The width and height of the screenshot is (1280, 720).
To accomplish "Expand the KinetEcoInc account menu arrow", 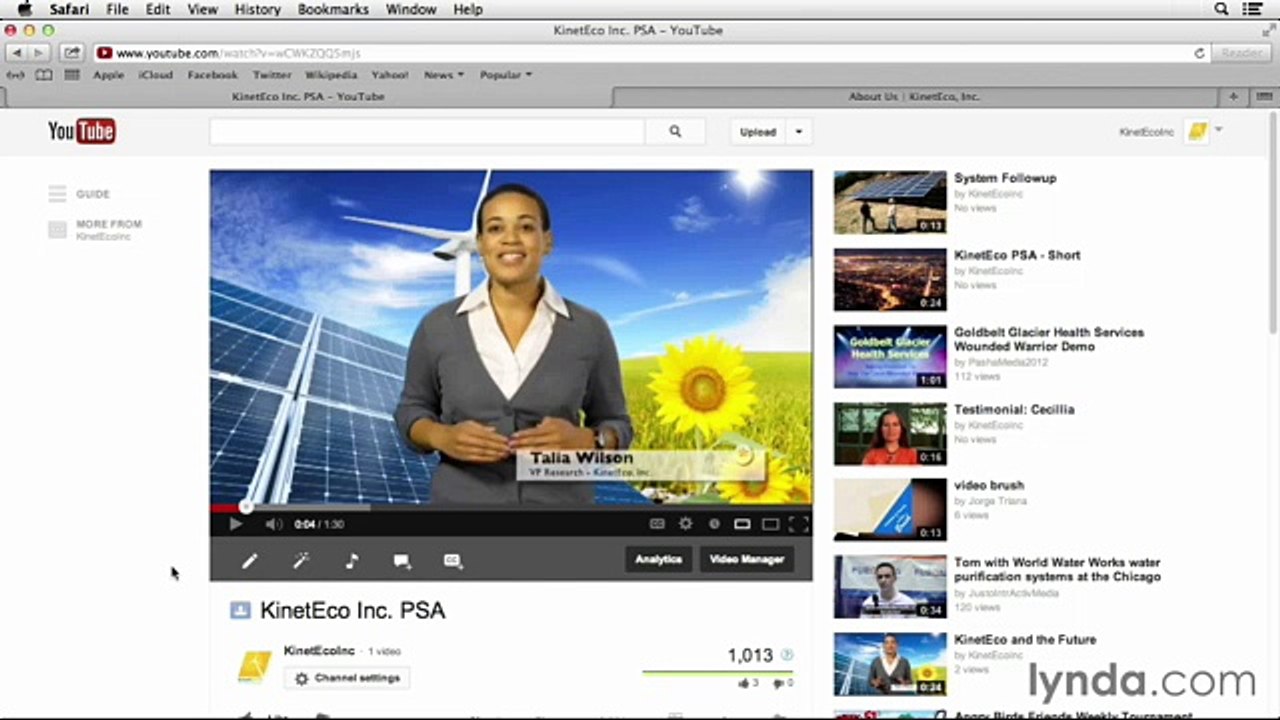I will pyautogui.click(x=1219, y=130).
